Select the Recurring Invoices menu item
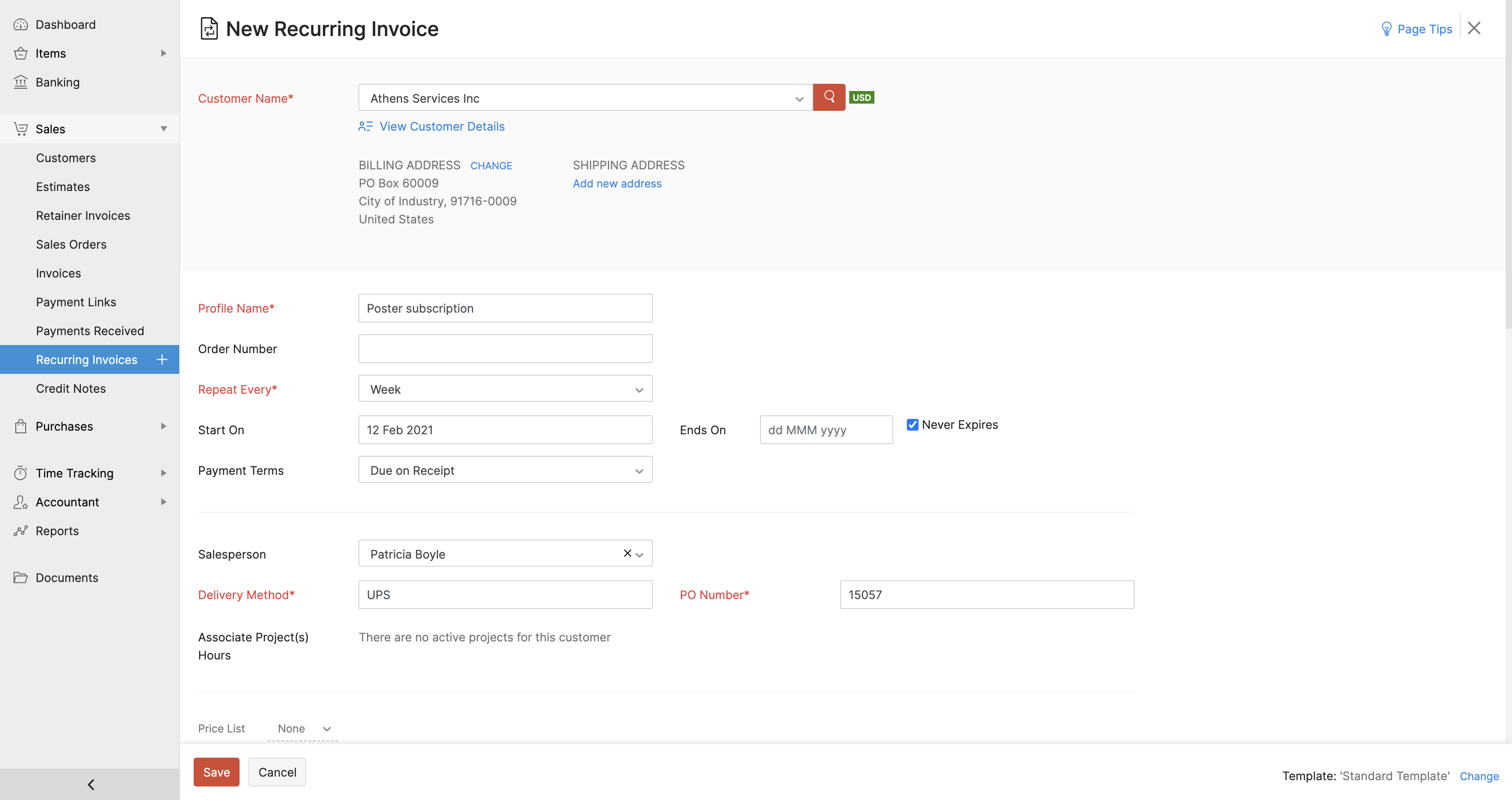 [x=86, y=359]
